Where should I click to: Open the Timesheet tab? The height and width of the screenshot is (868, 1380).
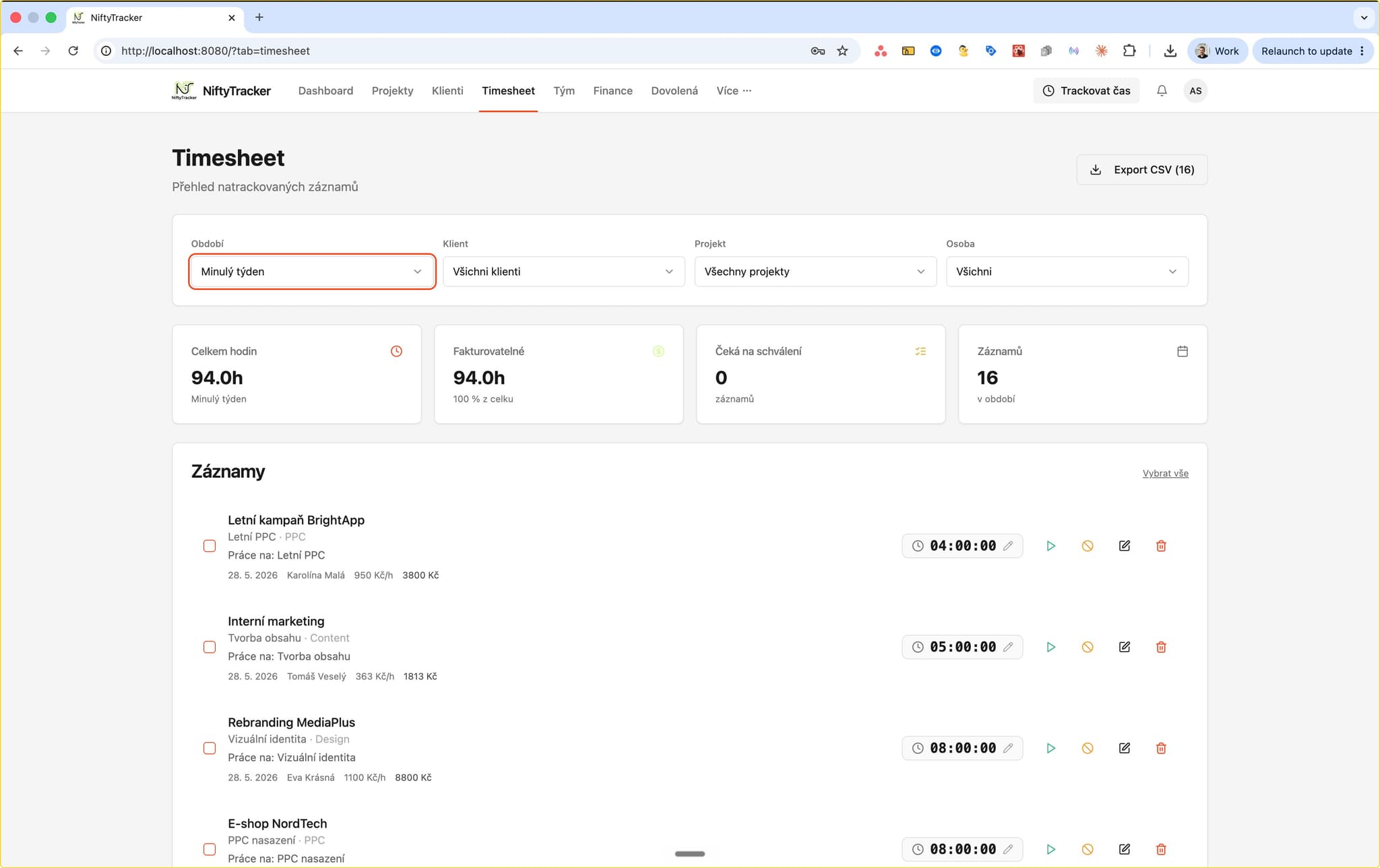(x=508, y=91)
